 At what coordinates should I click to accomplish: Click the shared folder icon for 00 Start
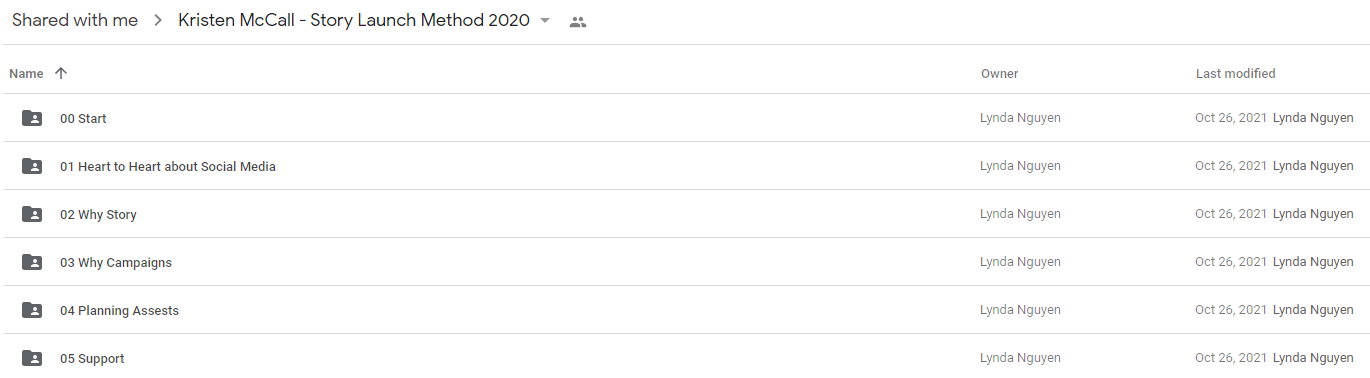tap(32, 118)
